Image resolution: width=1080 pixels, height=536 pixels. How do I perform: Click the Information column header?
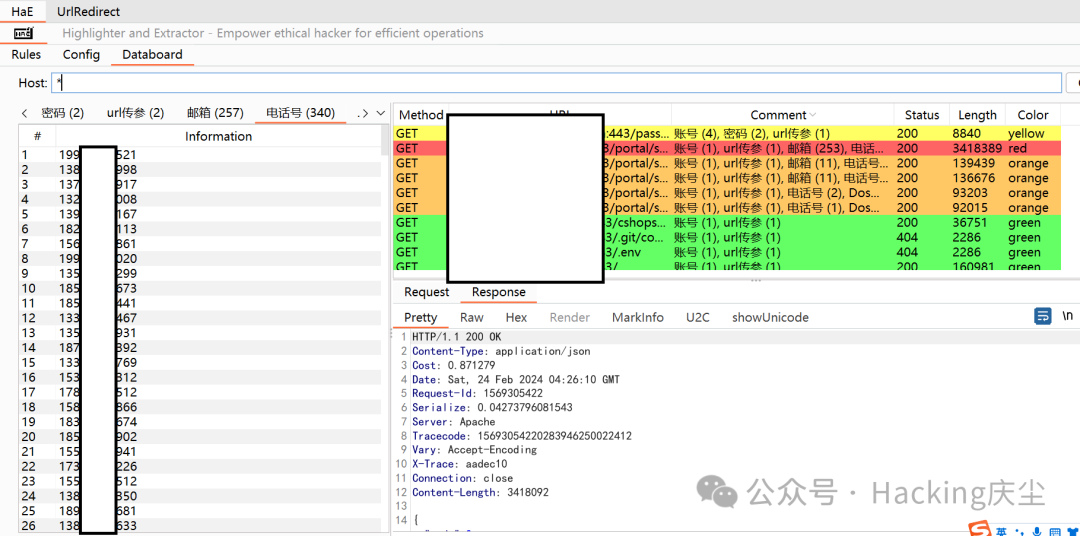(218, 136)
